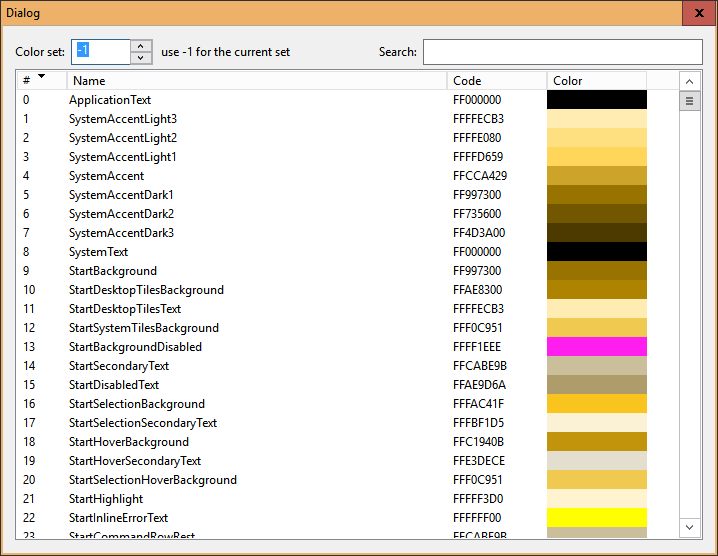This screenshot has width=718, height=556.
Task: Select the StartDesktopTilesBackground color swatch
Action: click(597, 289)
